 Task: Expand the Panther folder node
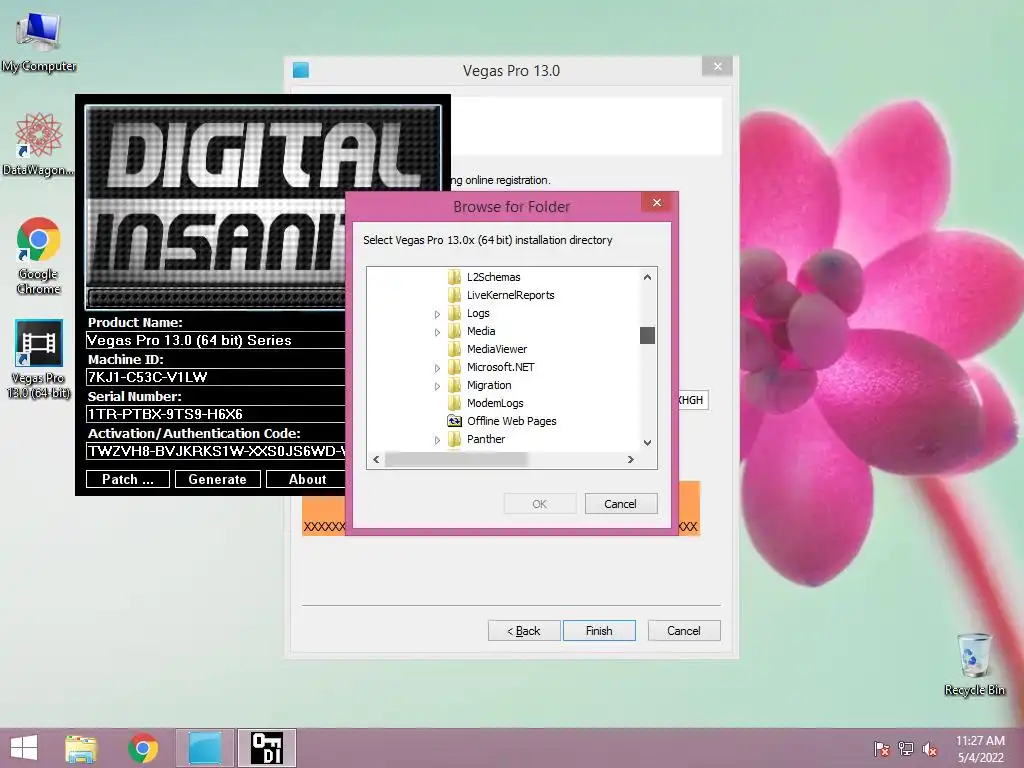tap(437, 440)
